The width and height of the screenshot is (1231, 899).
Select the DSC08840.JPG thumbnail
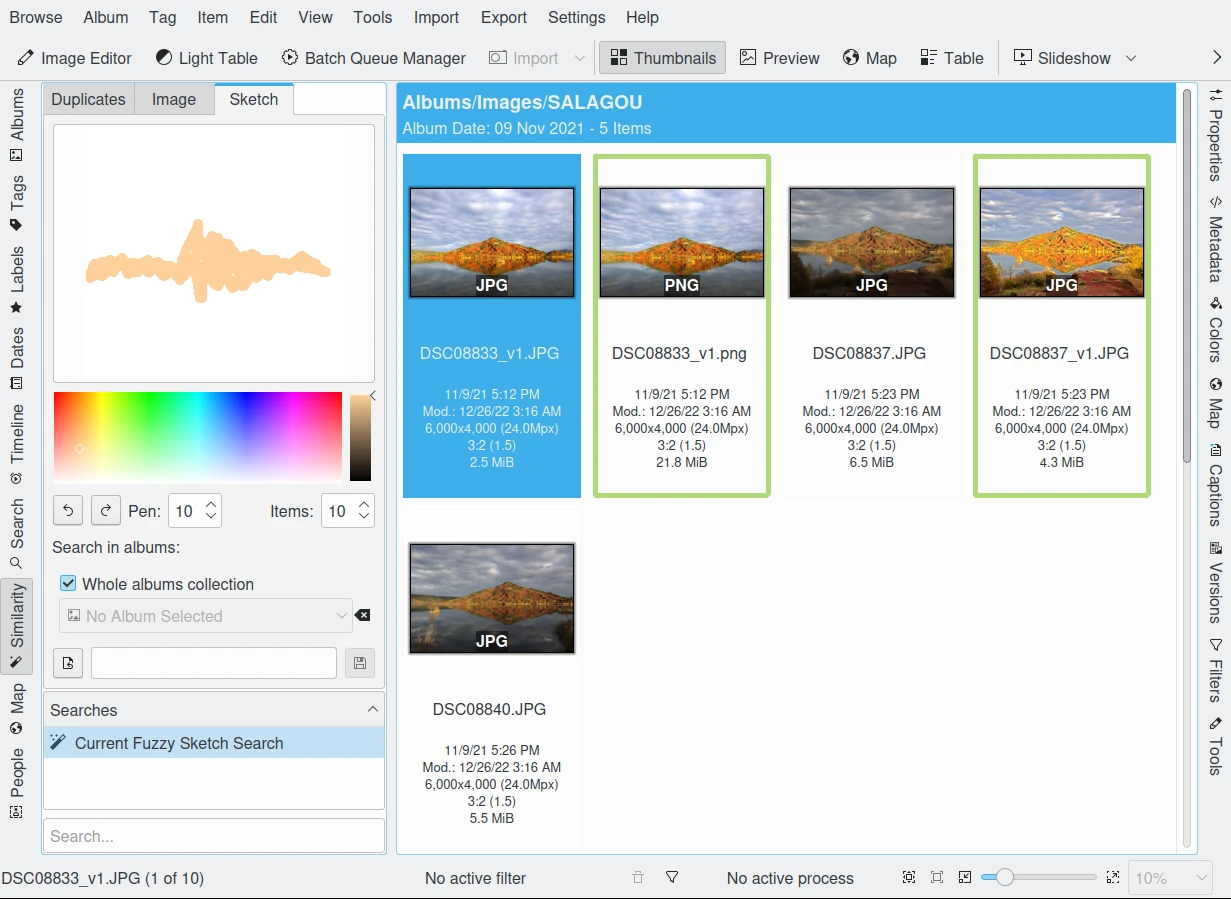tap(491, 599)
